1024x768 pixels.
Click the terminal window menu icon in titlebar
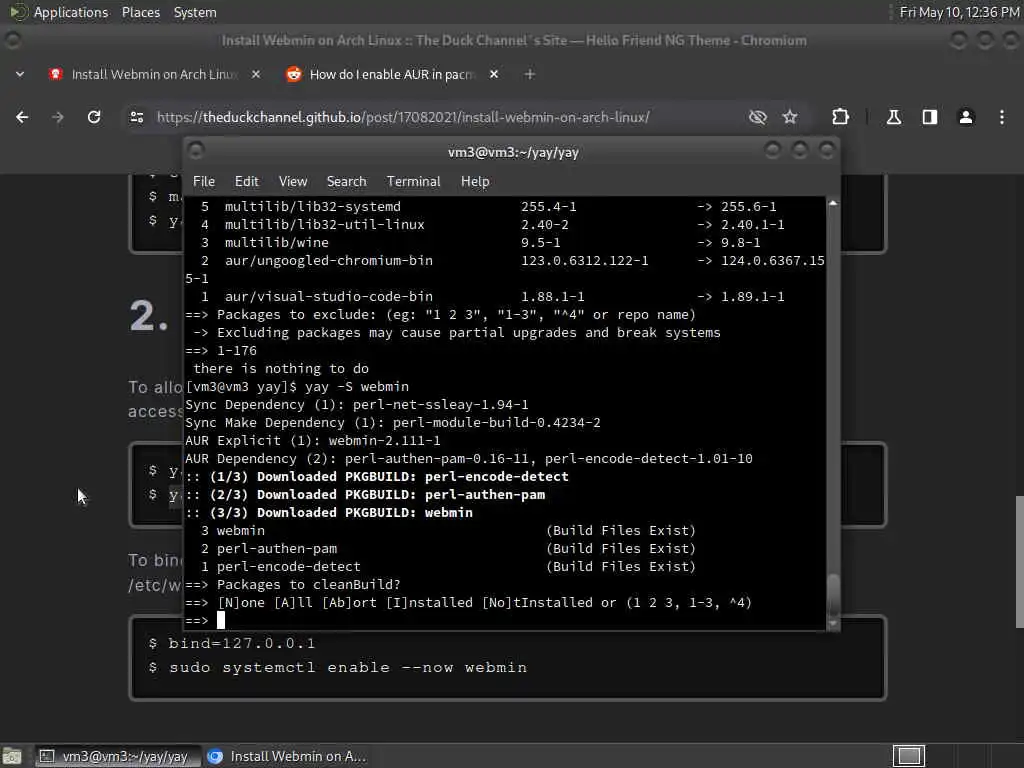point(196,151)
